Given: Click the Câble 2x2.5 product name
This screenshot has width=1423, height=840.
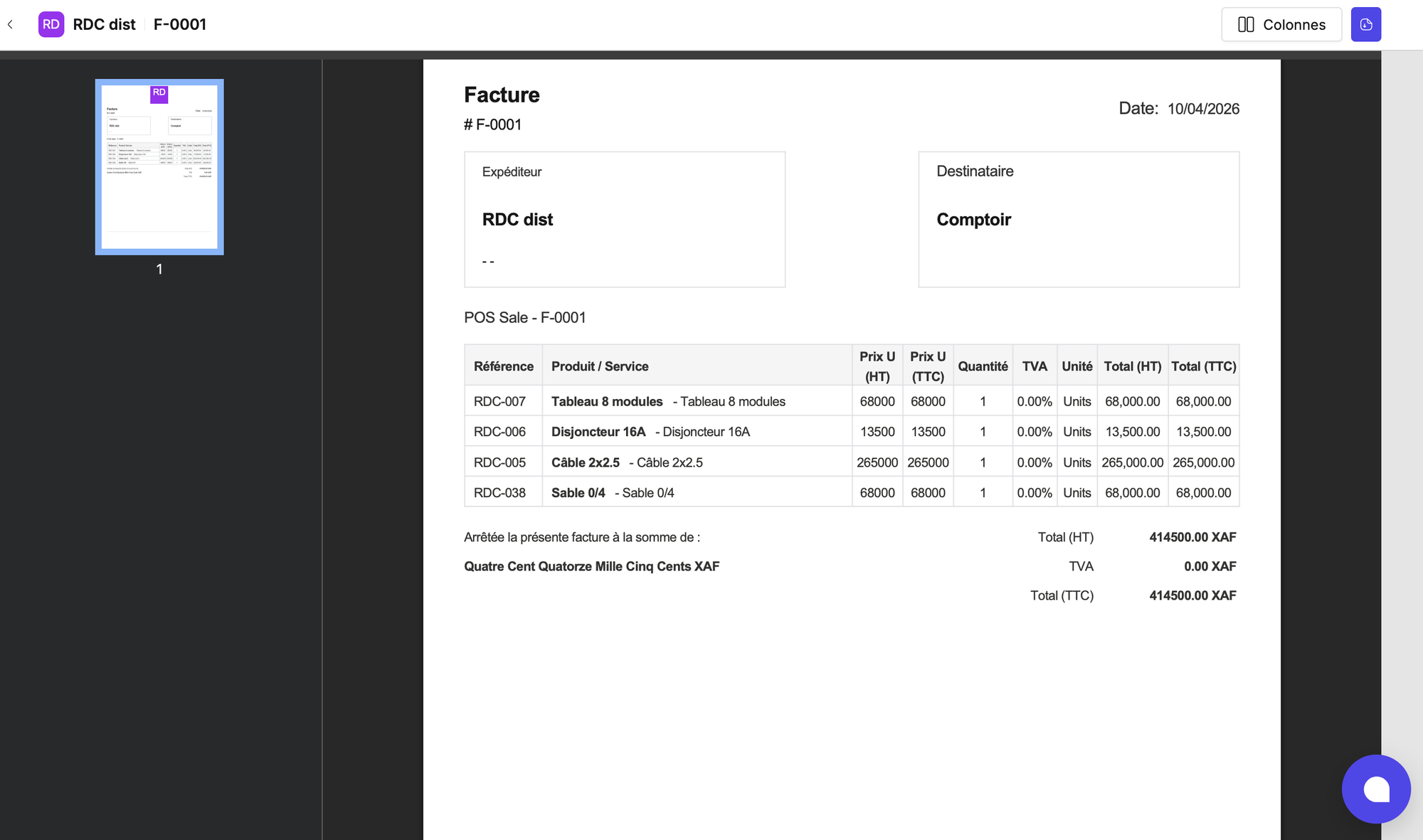Looking at the screenshot, I should click(585, 462).
